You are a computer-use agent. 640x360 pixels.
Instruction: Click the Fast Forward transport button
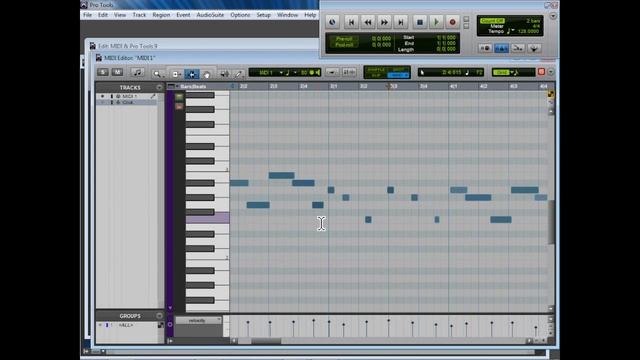pos(384,22)
